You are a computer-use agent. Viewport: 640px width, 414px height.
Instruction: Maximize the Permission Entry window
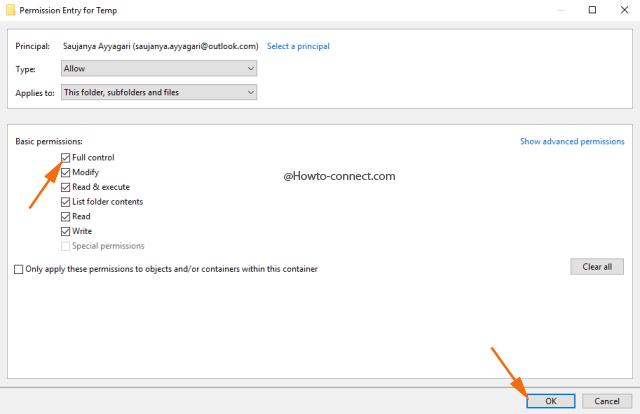592,9
